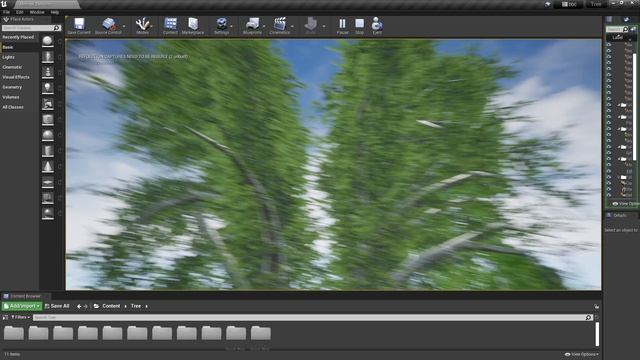Toggle the sources panel icon beside Filters
640x360 pixels.
(x=5, y=317)
